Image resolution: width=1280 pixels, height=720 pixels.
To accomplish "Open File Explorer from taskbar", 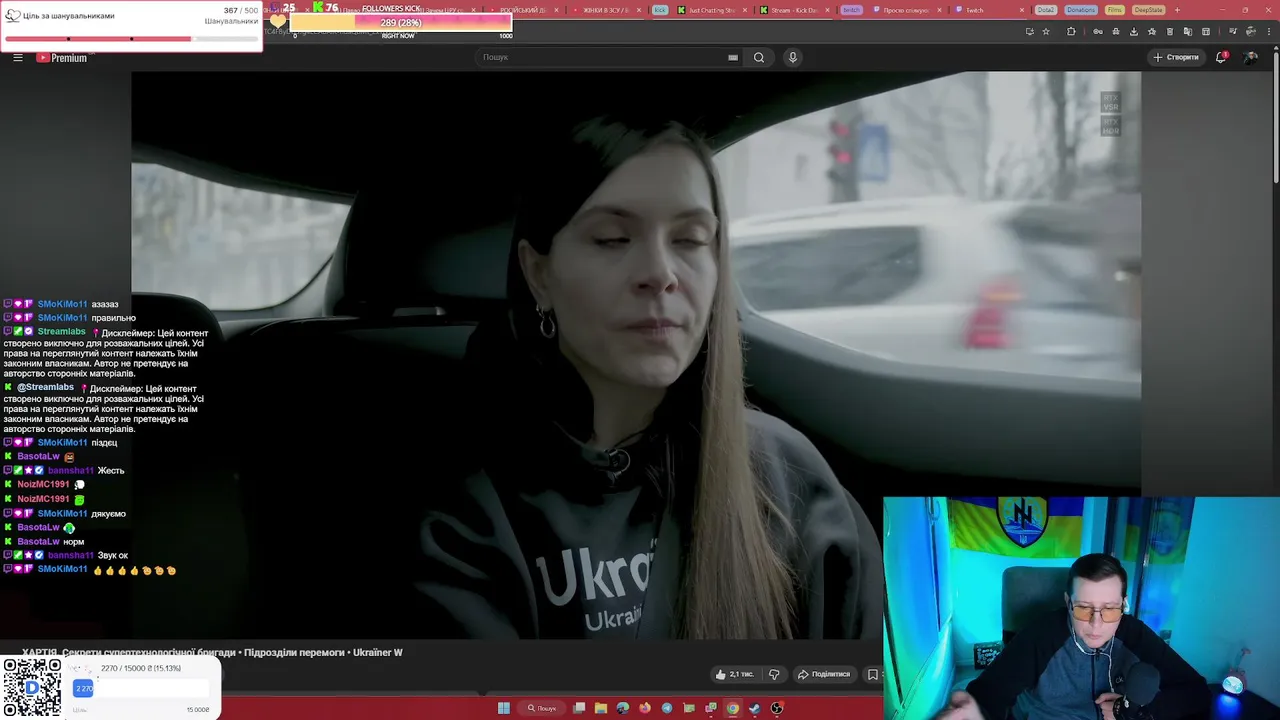I will click(x=601, y=708).
